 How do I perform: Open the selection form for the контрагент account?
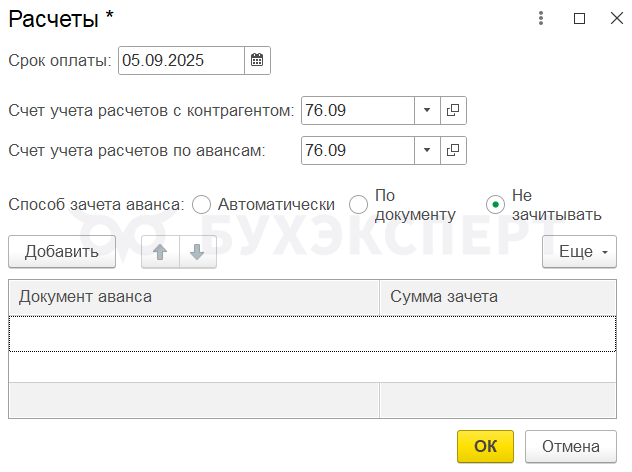coord(453,111)
